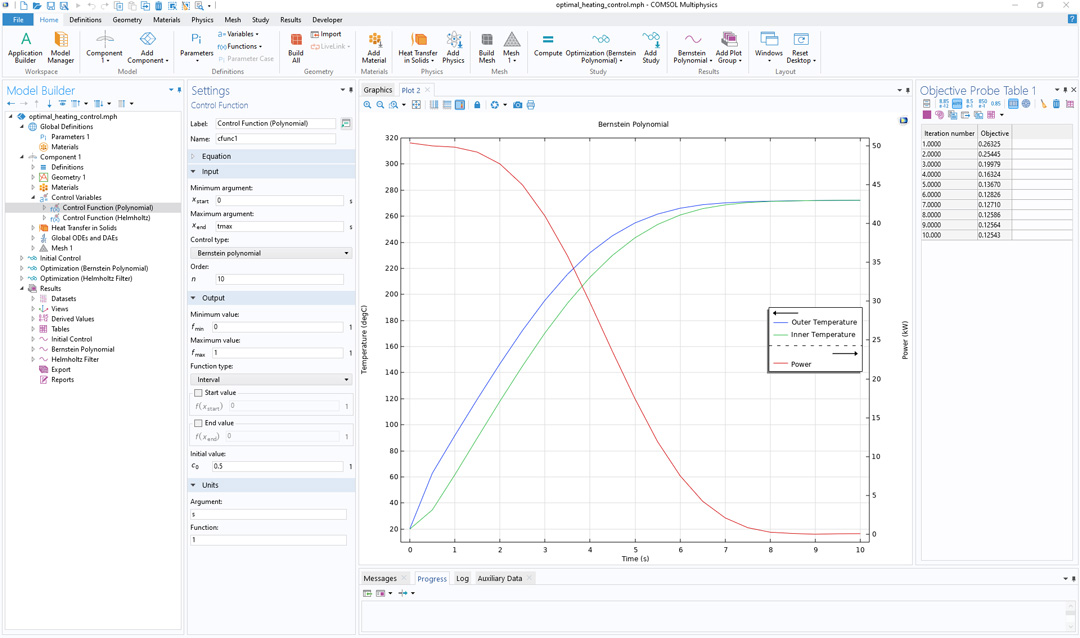Click the Order n input field
This screenshot has width=1080, height=638.
click(280, 279)
